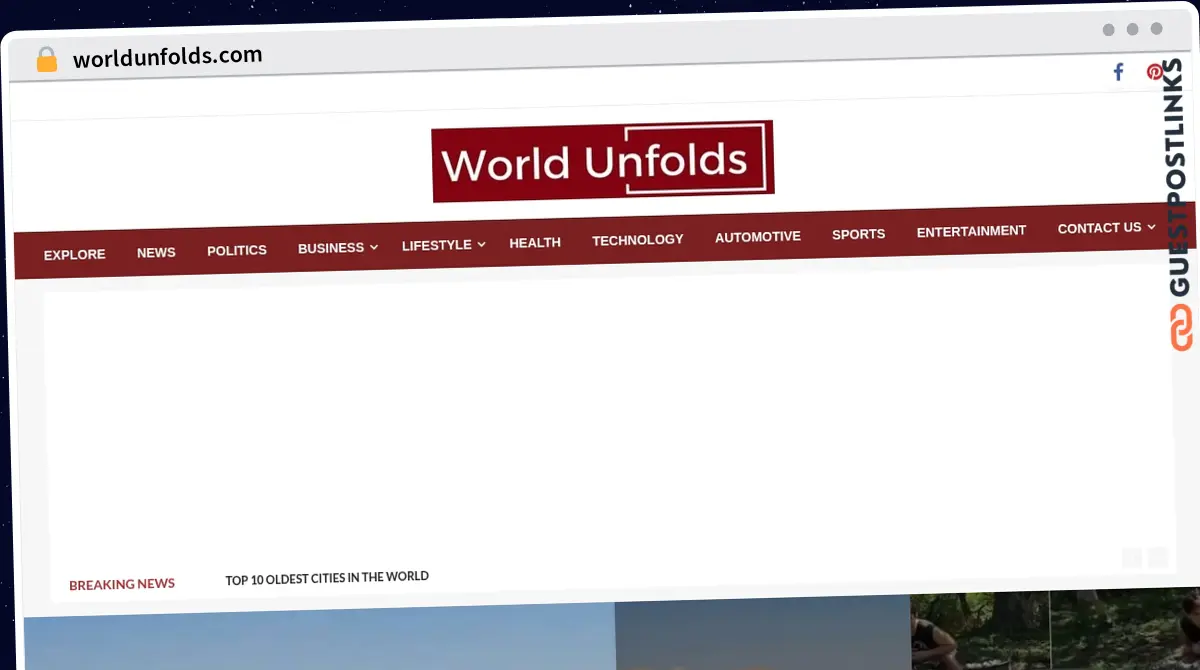Screen dimensions: 1200x670
Task: Open the Entertainment section
Action: point(972,231)
